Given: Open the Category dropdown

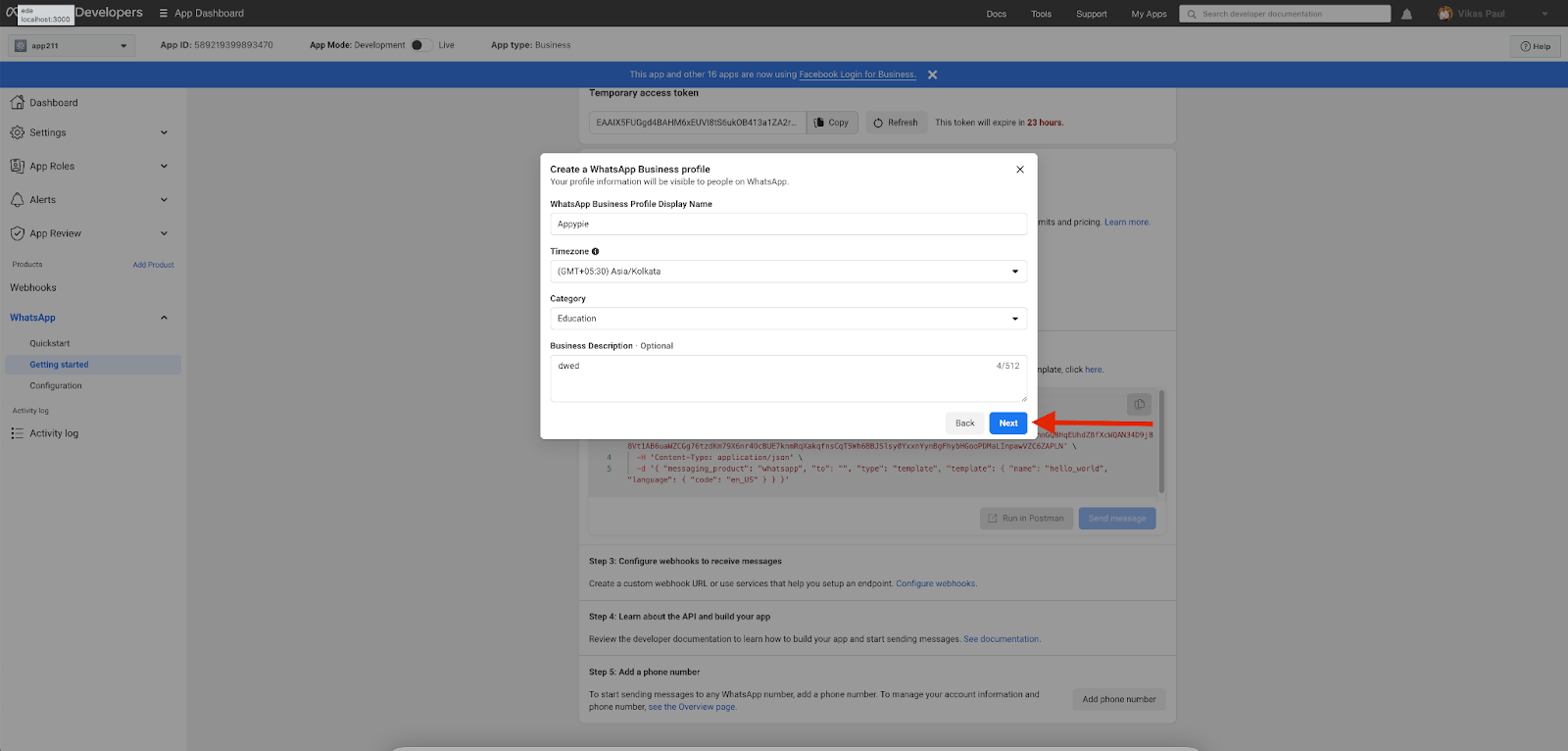Looking at the screenshot, I should [788, 319].
